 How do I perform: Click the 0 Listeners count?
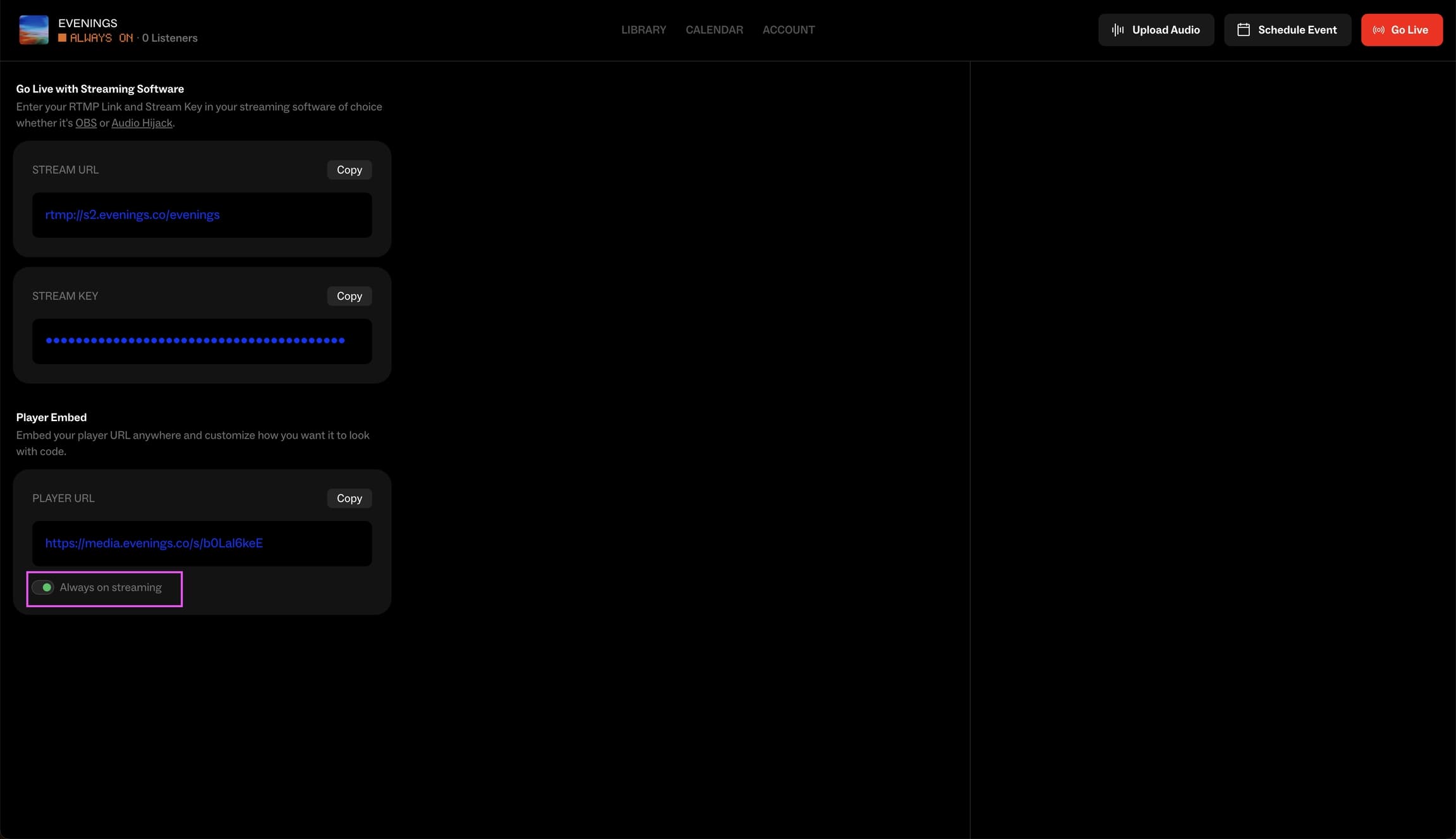pyautogui.click(x=169, y=38)
